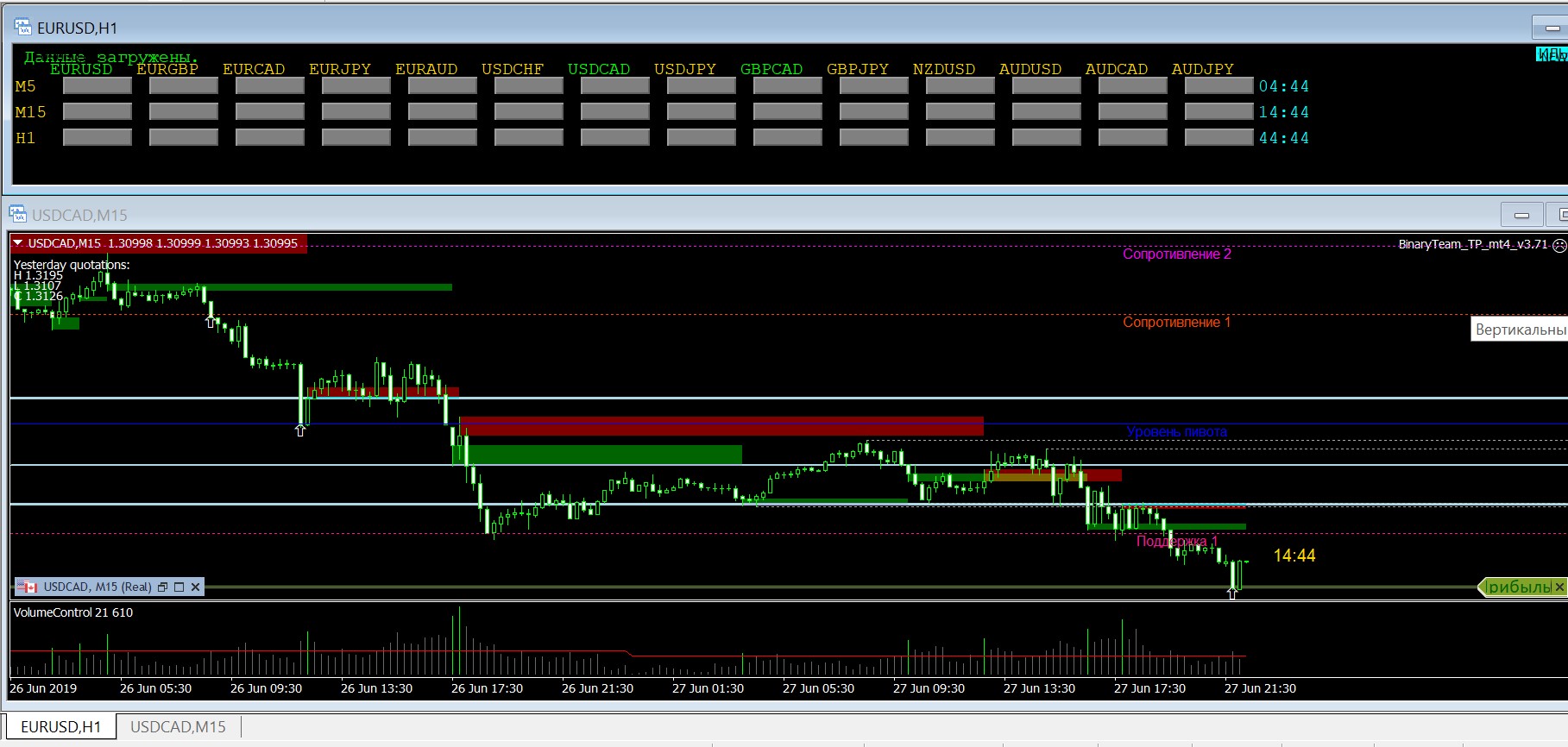Click the 27 Jun 09:30 time axis label

pos(929,688)
